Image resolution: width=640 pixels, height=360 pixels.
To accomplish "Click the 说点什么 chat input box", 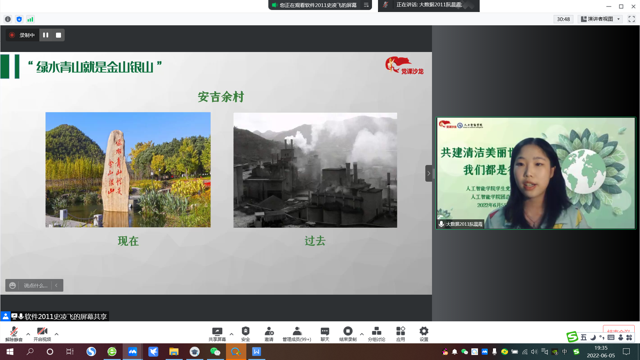I will pos(34,285).
